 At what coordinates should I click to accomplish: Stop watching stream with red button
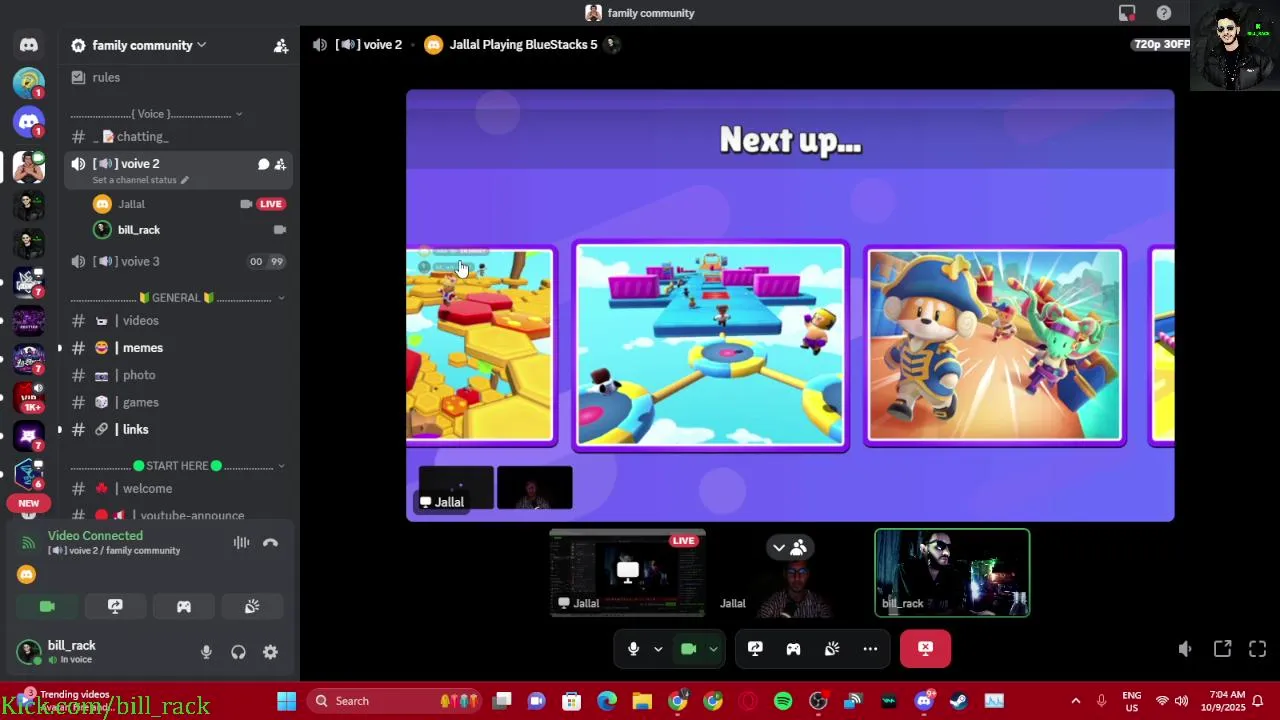point(925,649)
